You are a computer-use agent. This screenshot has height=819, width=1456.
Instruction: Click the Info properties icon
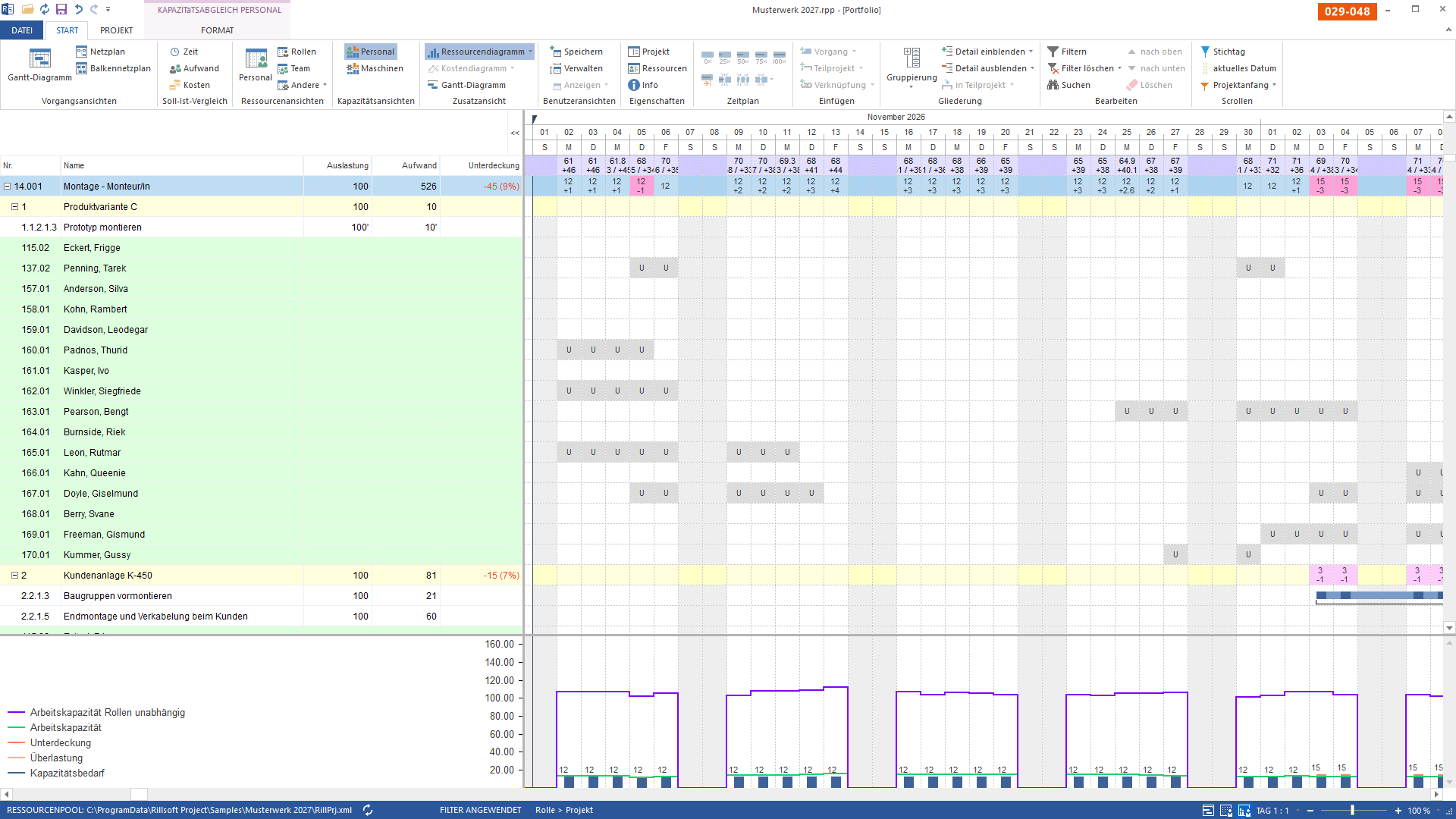[634, 85]
